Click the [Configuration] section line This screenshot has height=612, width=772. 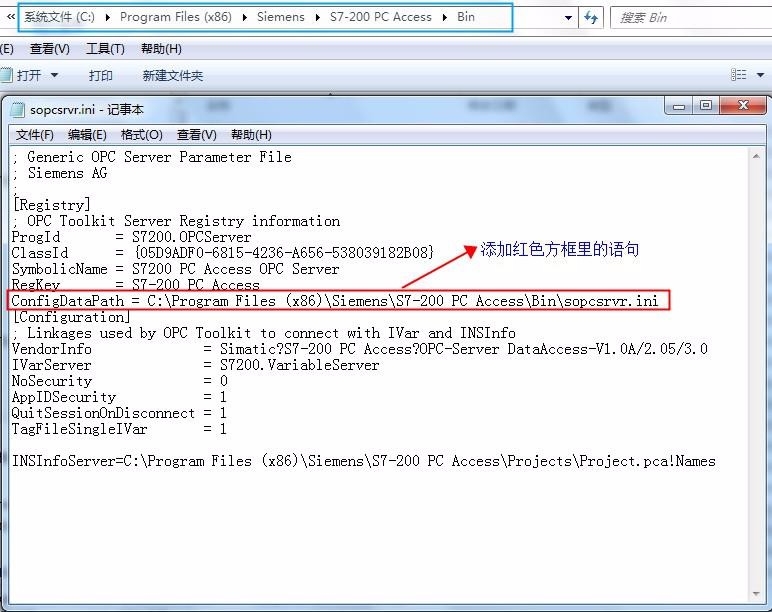click(71, 317)
